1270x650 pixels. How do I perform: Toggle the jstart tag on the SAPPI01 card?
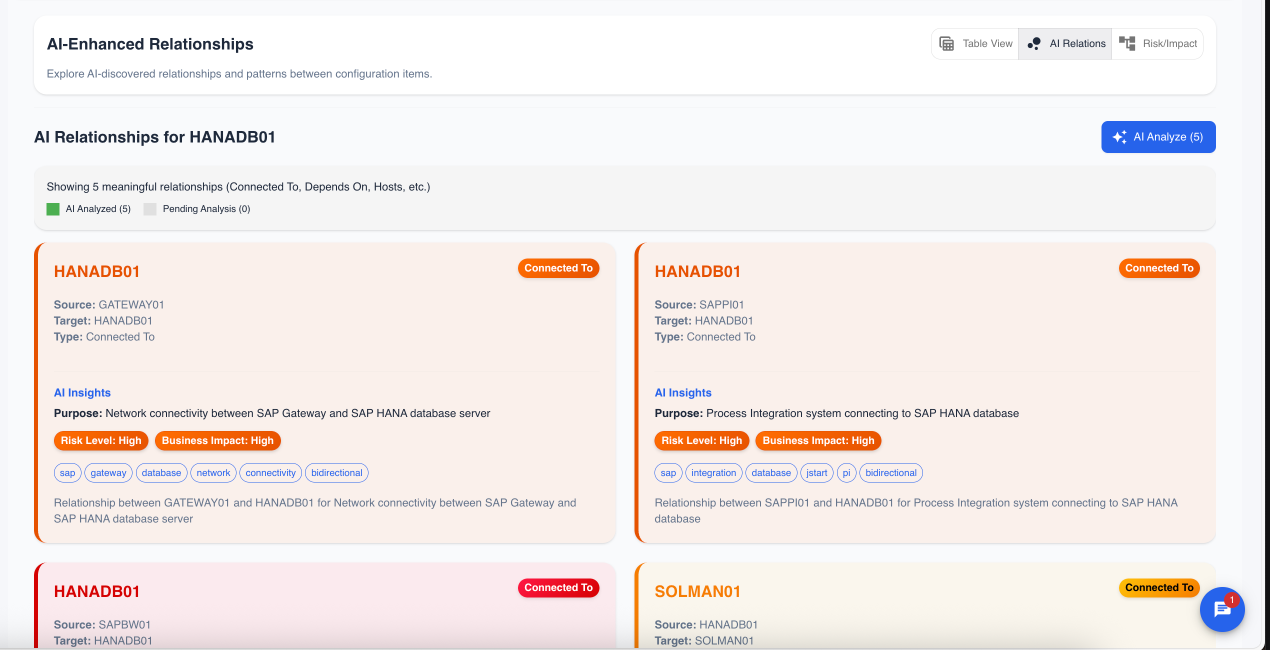pyautogui.click(x=817, y=472)
